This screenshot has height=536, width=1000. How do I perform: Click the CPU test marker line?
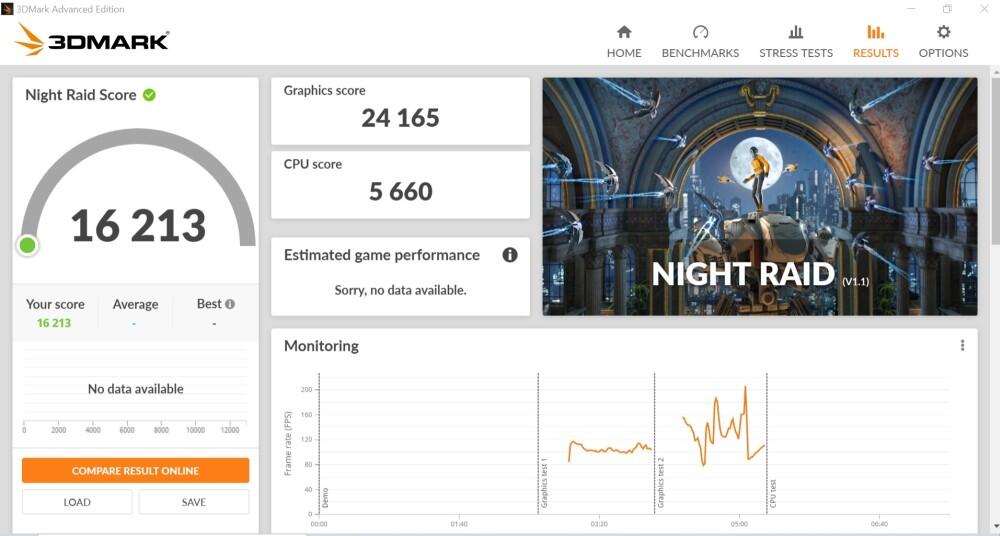[x=767, y=443]
